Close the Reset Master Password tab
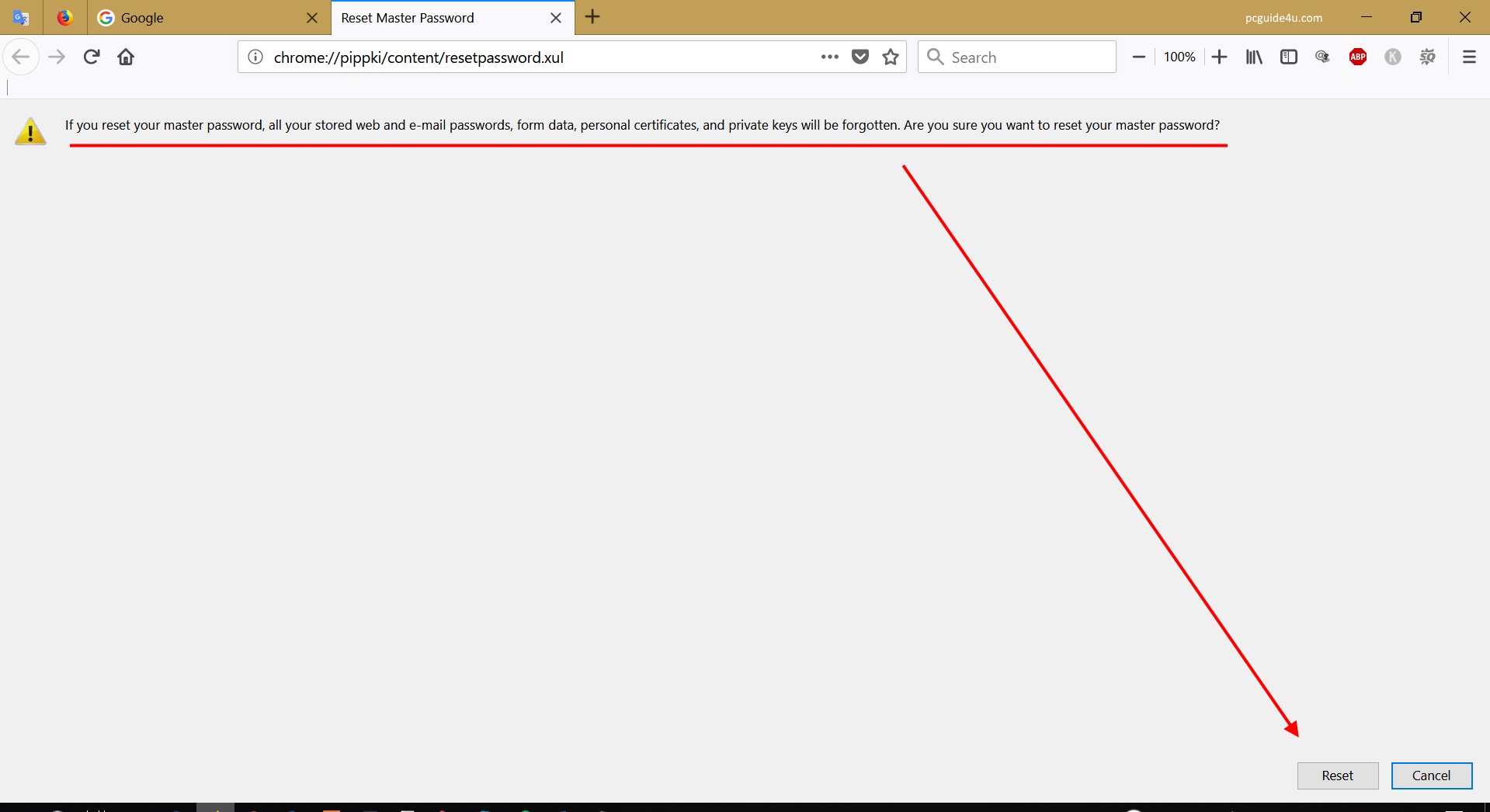This screenshot has height=812, width=1490. 556,18
